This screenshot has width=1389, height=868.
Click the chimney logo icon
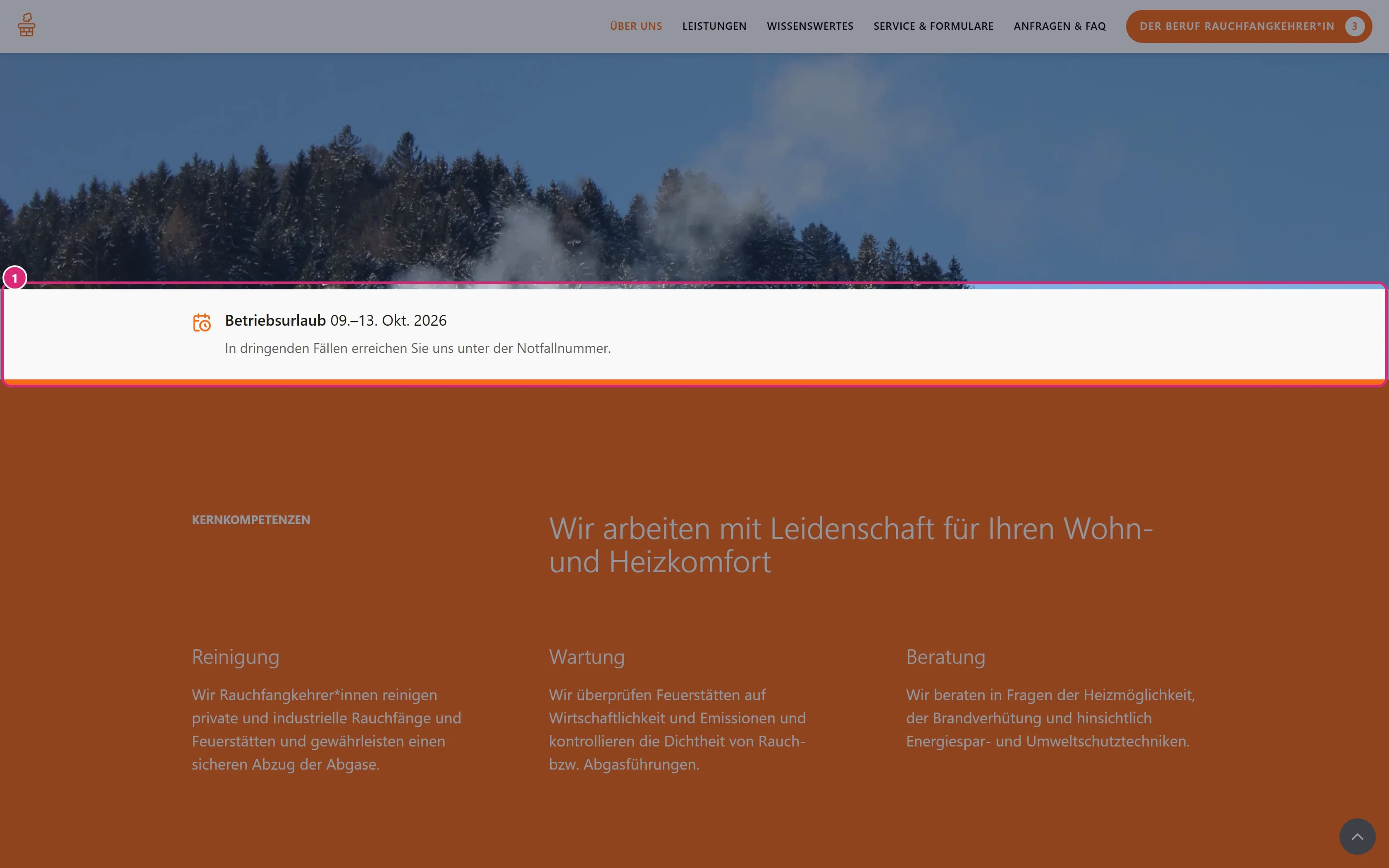(26, 25)
